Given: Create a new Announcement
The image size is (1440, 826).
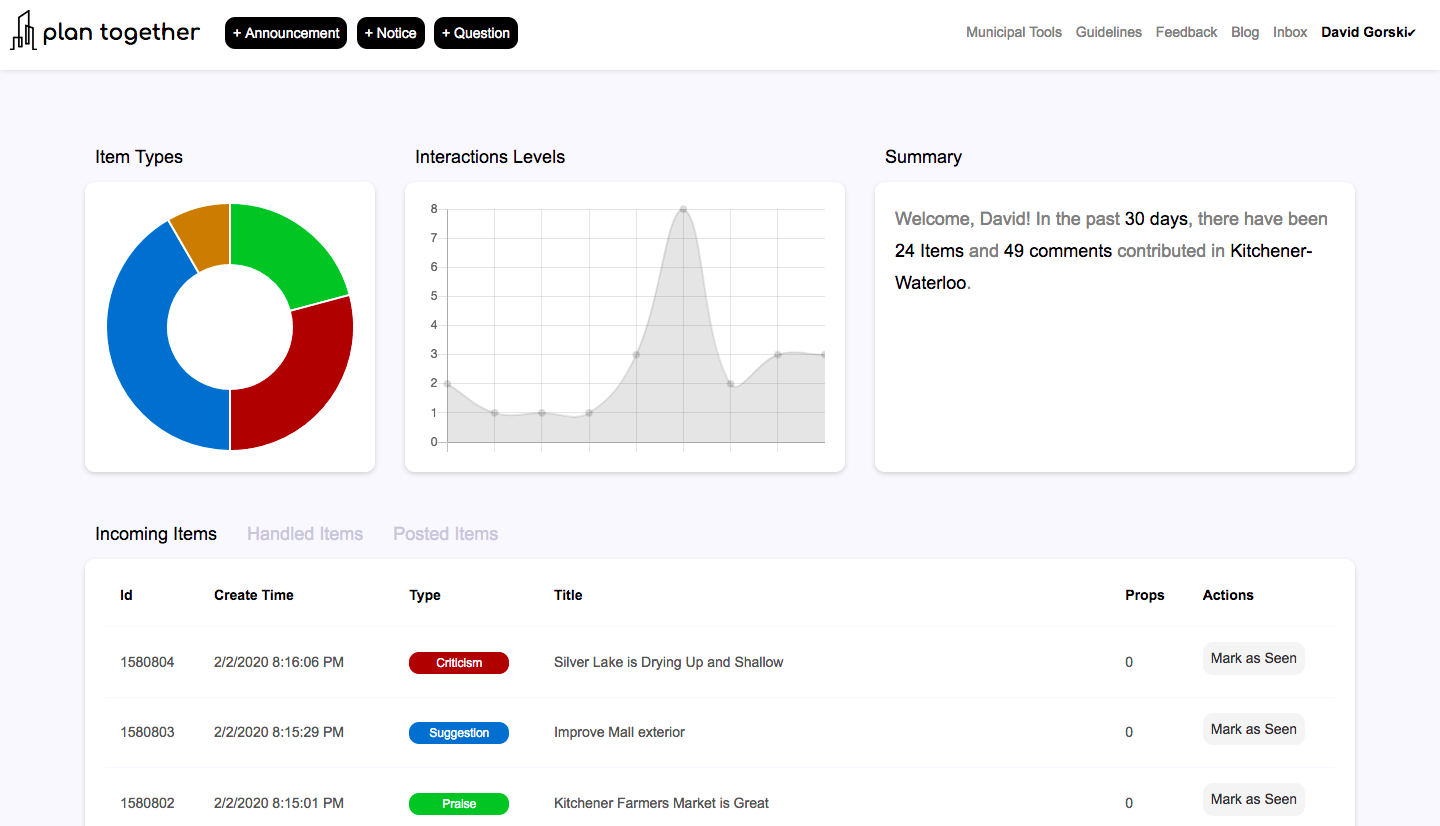Looking at the screenshot, I should pos(286,33).
